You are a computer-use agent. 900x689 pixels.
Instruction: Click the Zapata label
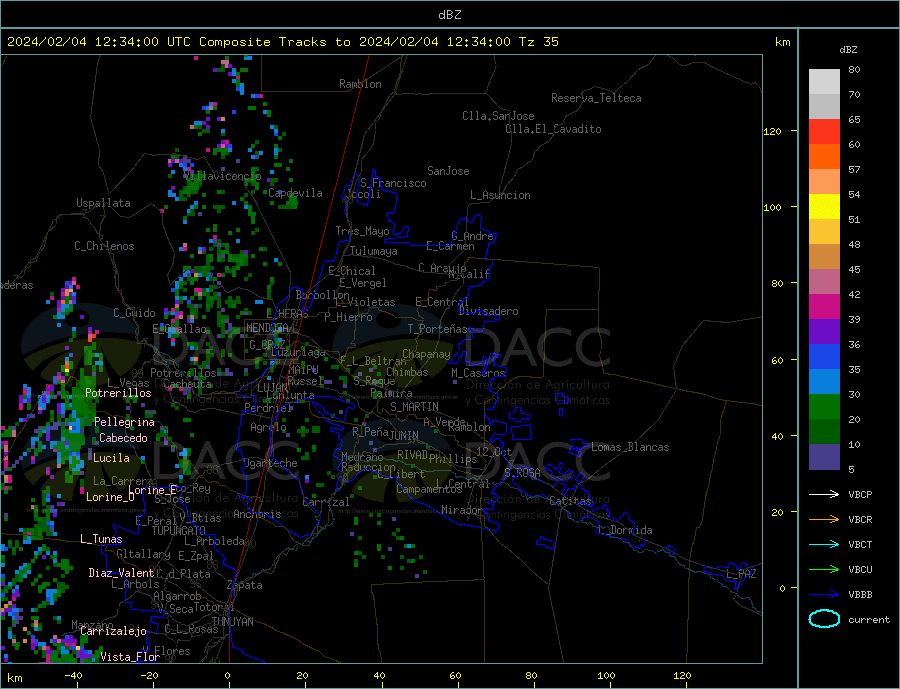[x=245, y=586]
